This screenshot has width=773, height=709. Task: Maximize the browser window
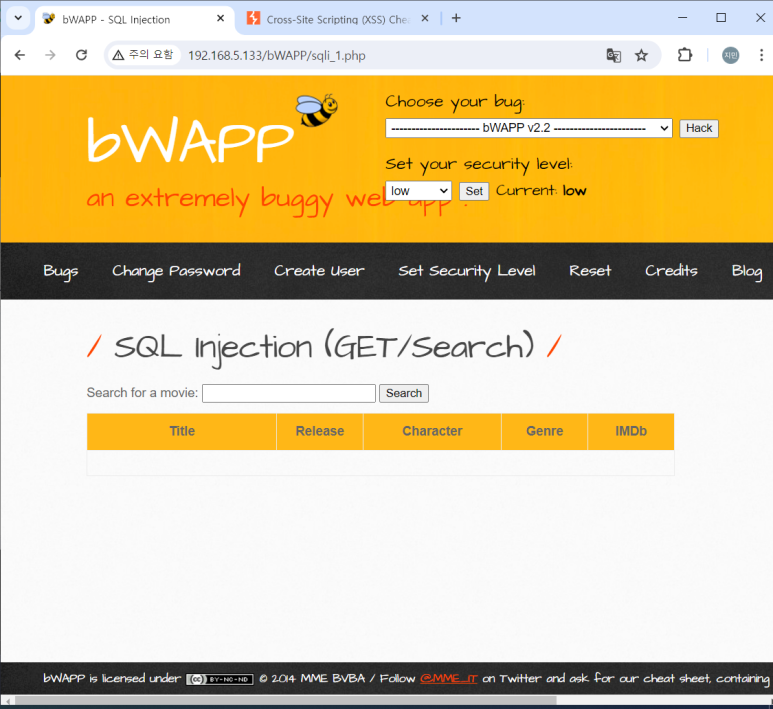tap(721, 18)
